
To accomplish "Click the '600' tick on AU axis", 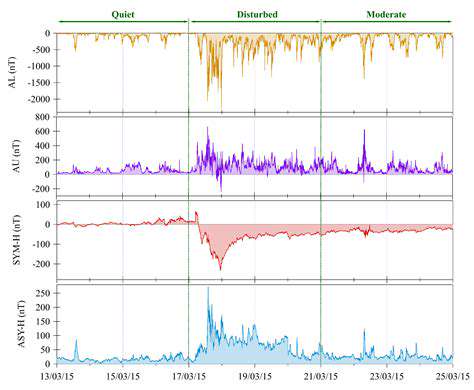I will tap(43, 131).
